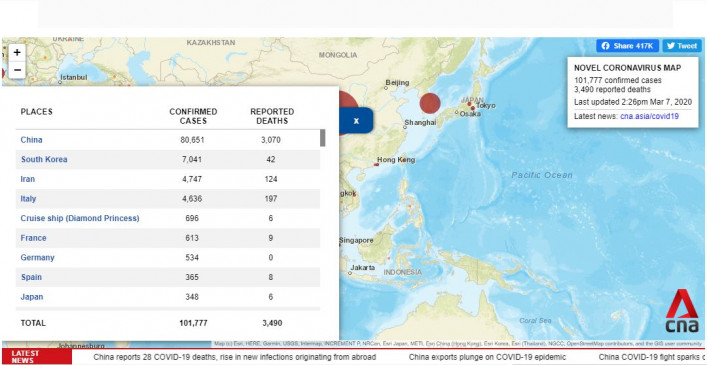Select the large red circle over South Korea
707x365 pixels.
click(x=430, y=103)
